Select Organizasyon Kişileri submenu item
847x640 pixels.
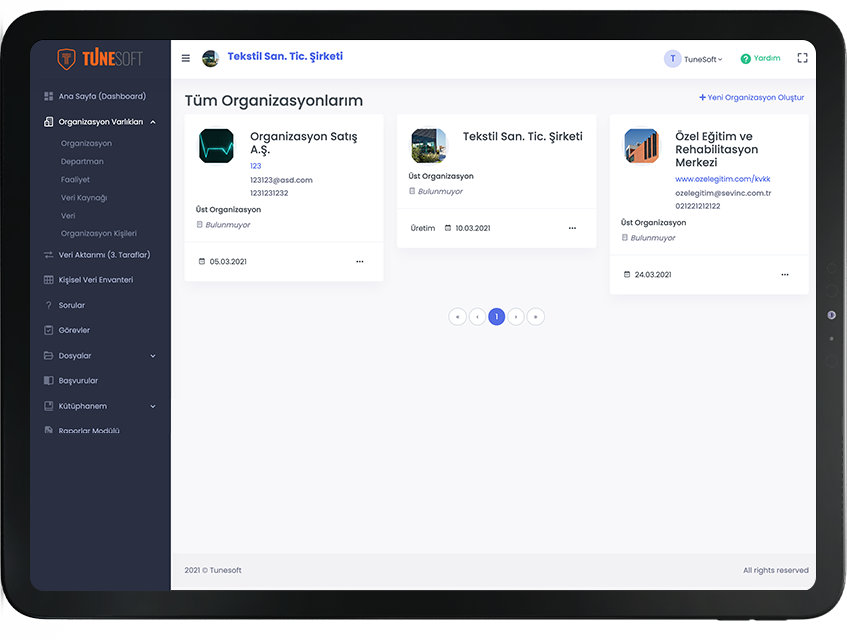(99, 233)
